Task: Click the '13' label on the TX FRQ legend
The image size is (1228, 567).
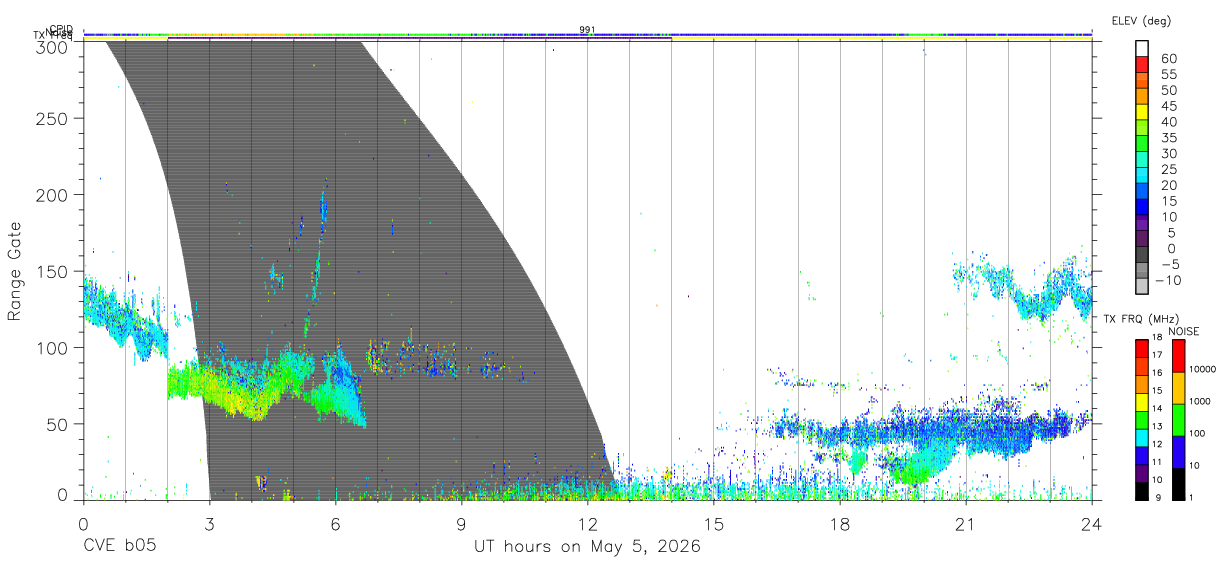Action: (1156, 426)
